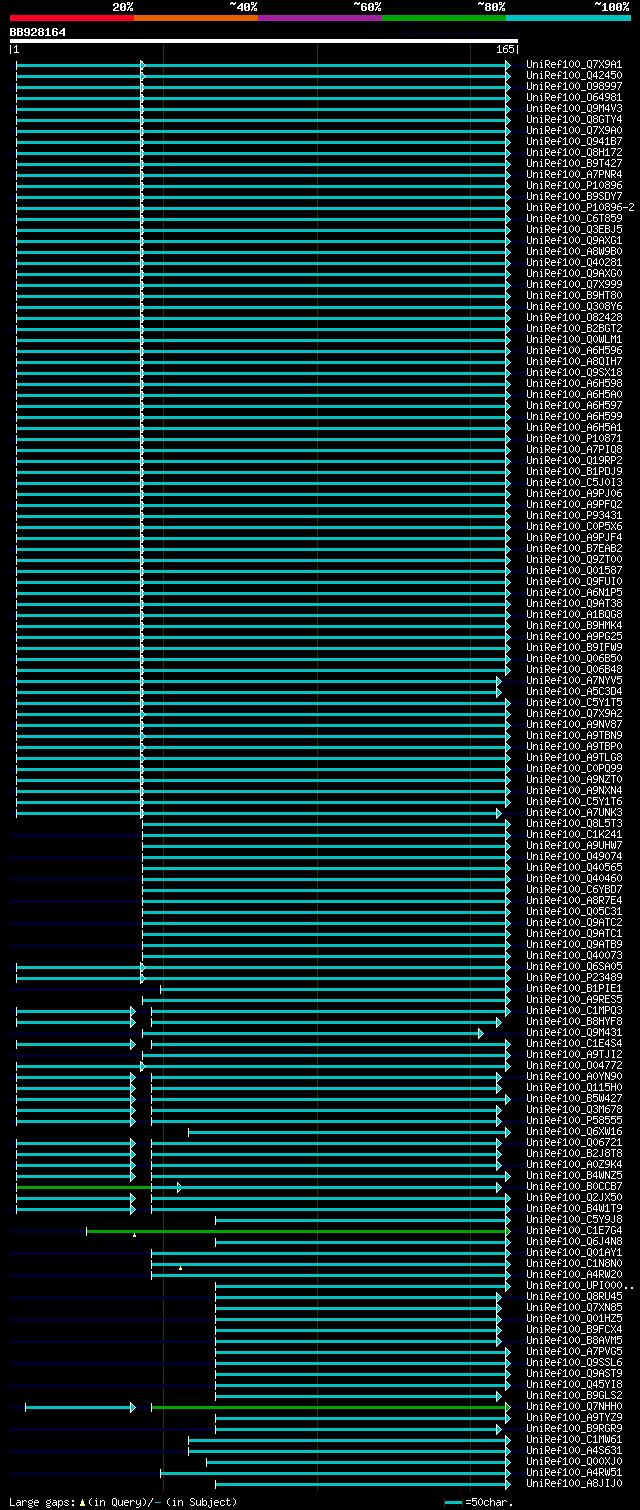Click label UniRef100_O82428
Screen dimensions: 640x1510
[x=574, y=318]
